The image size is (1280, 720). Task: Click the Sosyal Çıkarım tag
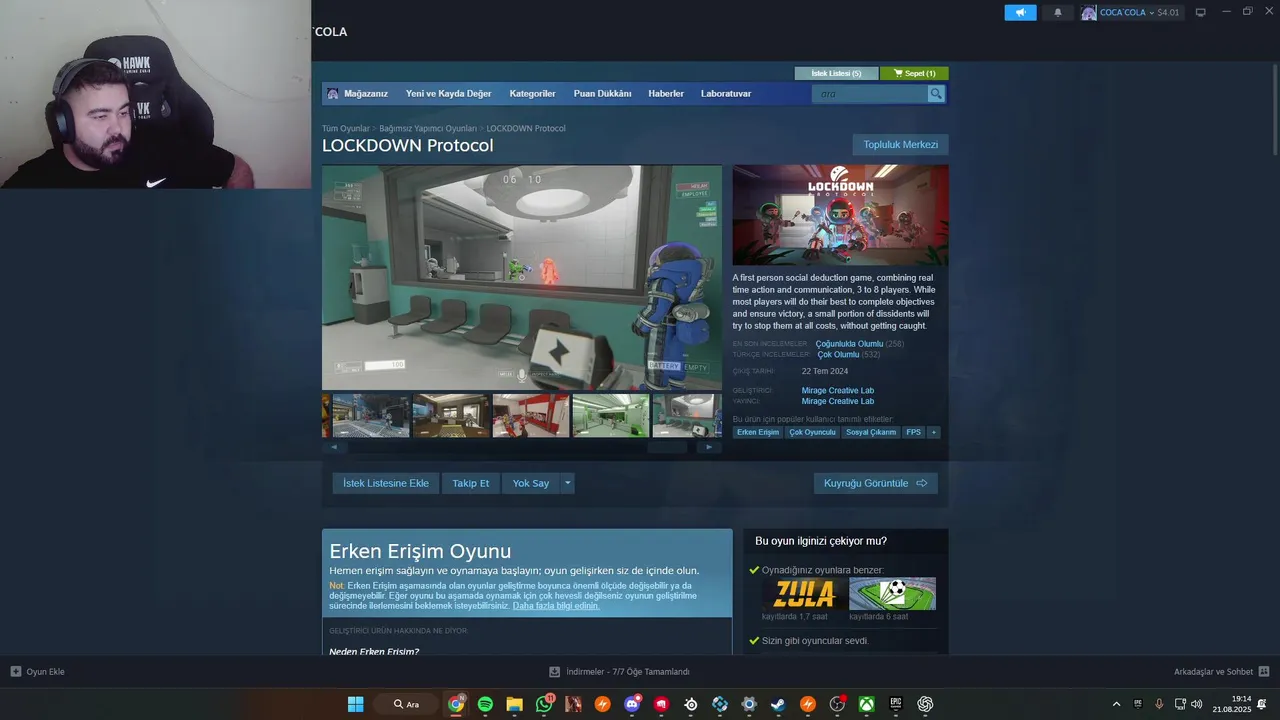[x=871, y=432]
